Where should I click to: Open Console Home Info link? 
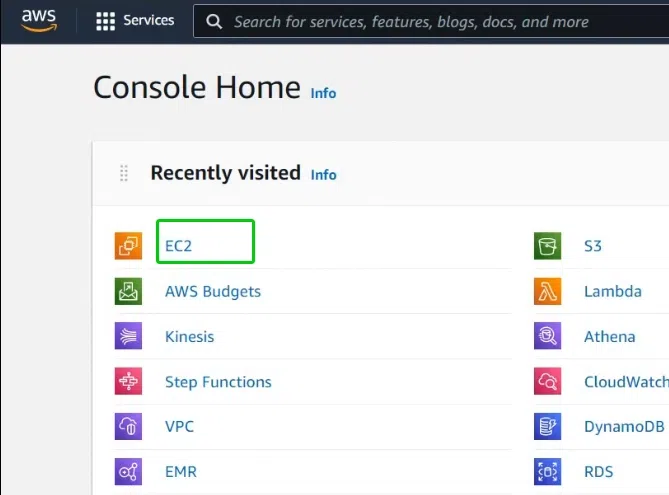pyautogui.click(x=323, y=93)
